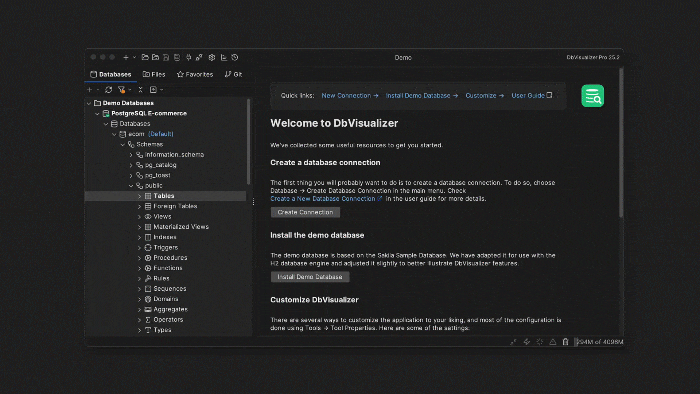Screen dimensions: 700x394
Task: Click the Customize quick link
Action: (x=485, y=95)
